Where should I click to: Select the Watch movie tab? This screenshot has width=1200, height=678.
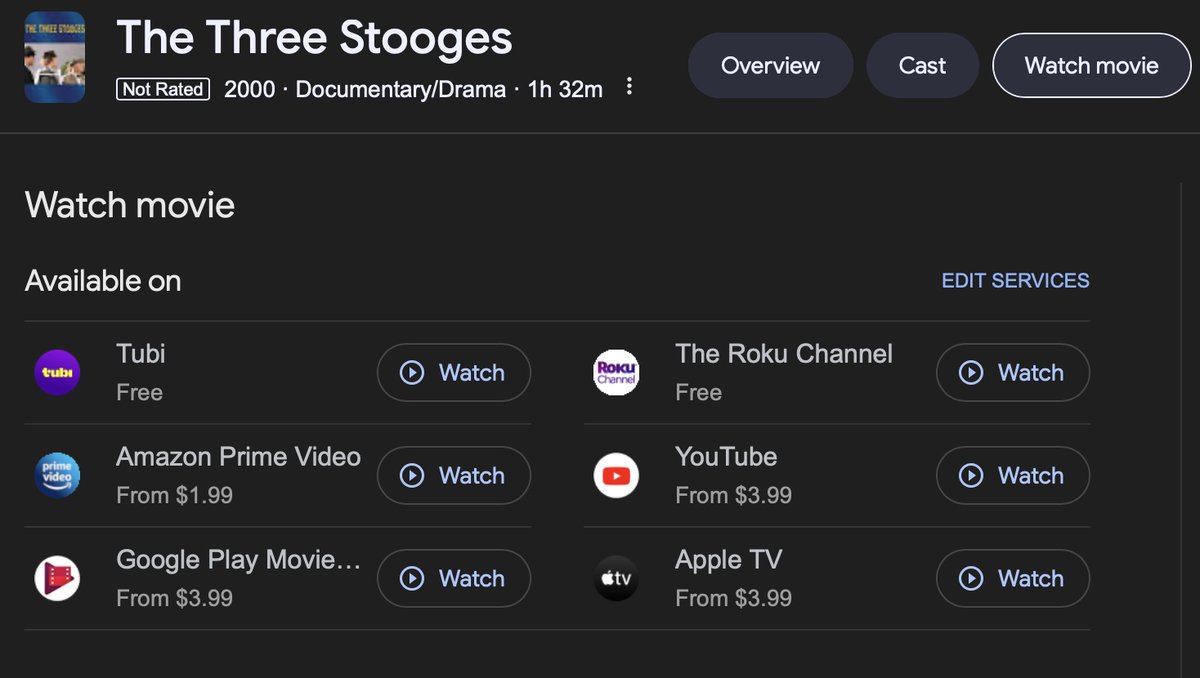click(1092, 66)
